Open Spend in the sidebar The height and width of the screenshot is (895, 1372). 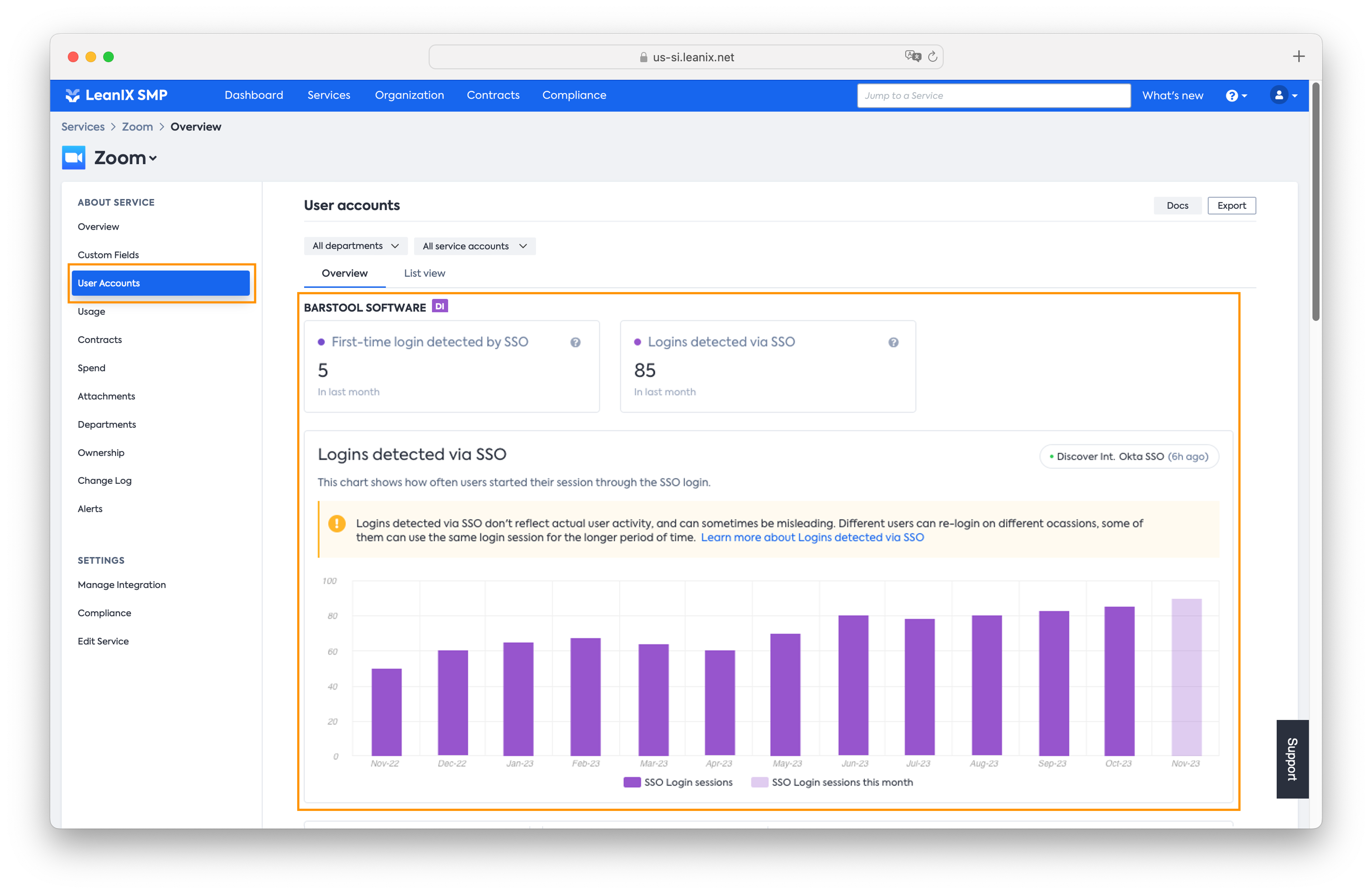point(92,368)
